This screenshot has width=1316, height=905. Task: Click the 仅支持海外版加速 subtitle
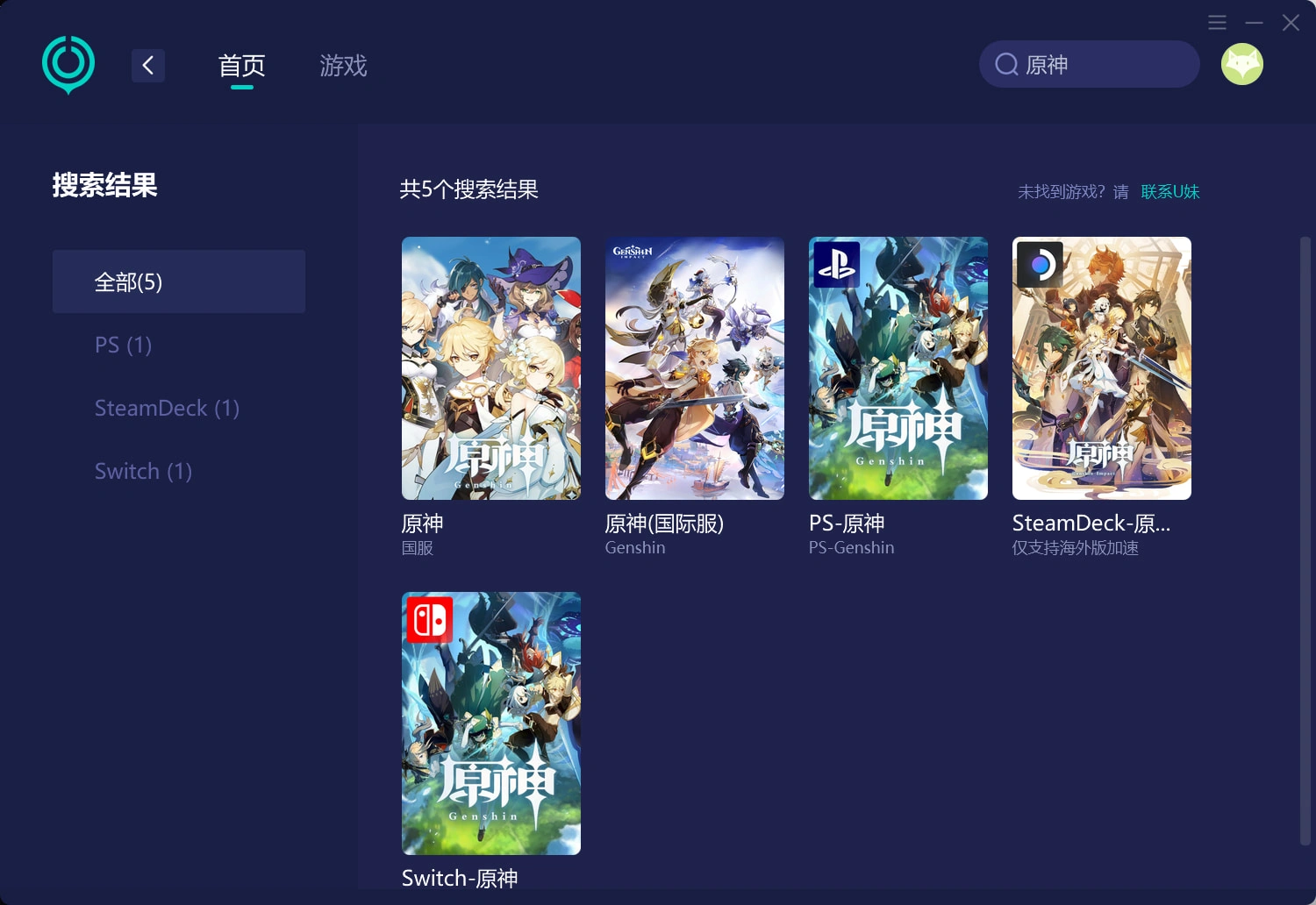point(1076,548)
